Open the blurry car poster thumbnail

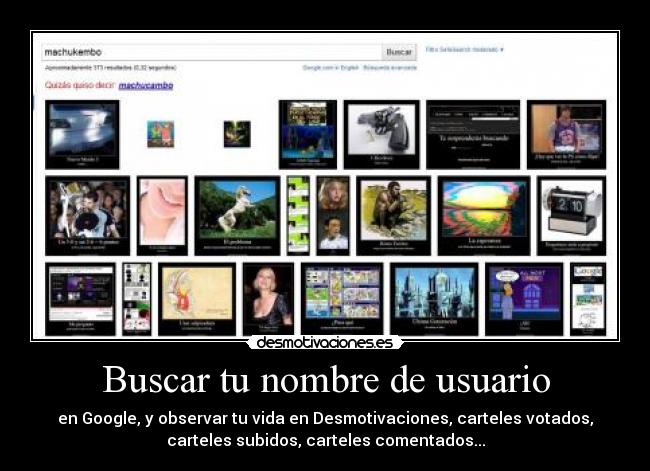pos(82,134)
